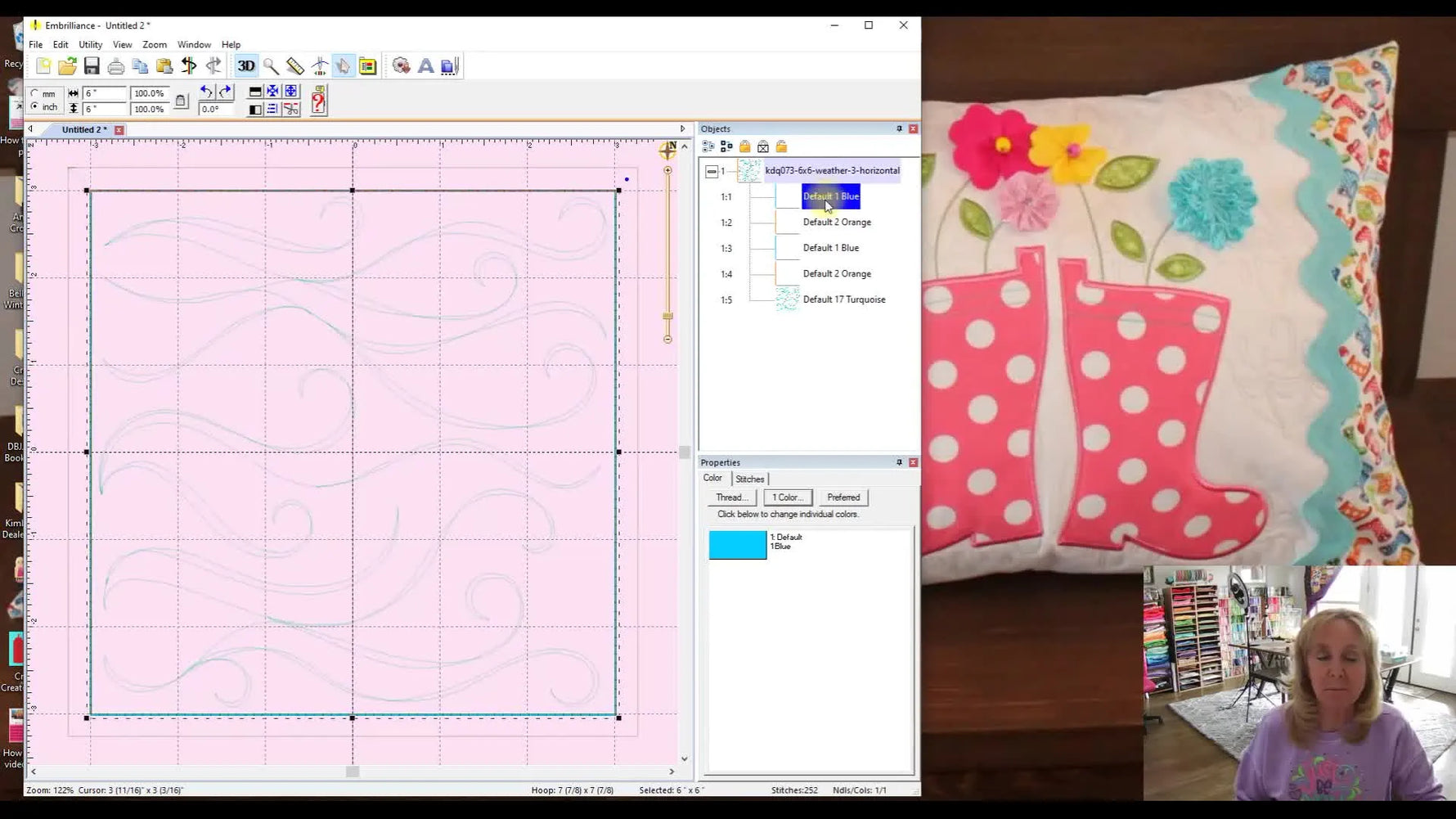This screenshot has width=1456, height=819.
Task: Click the height 6" input field
Action: pos(105,108)
